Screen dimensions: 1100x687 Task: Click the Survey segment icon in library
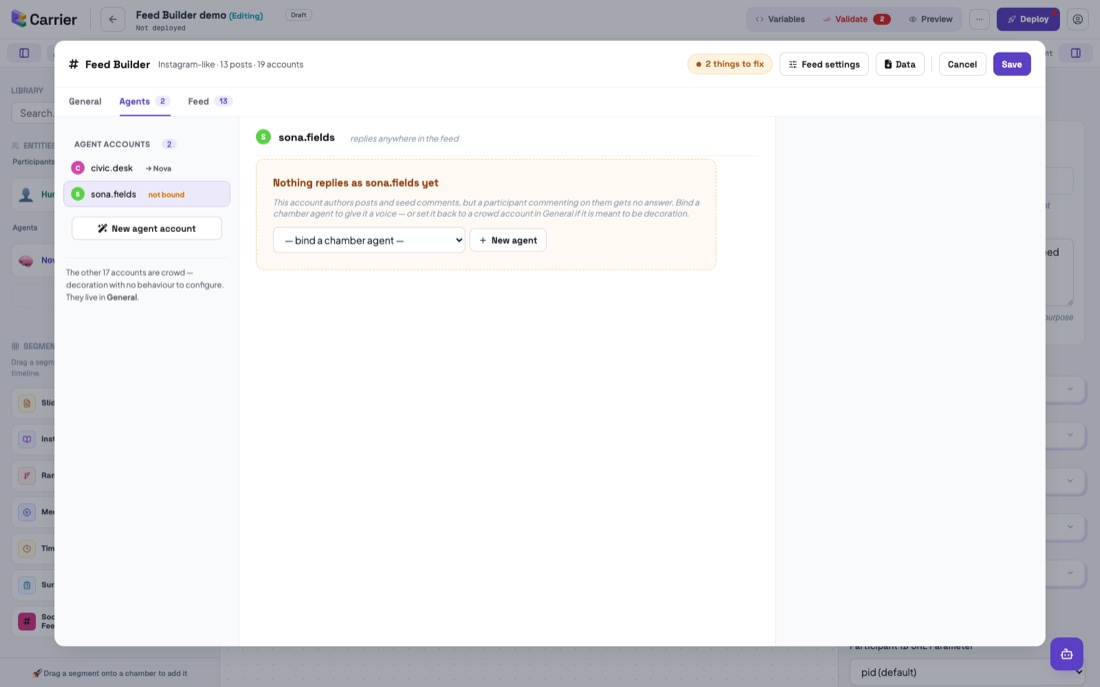pos(27,585)
